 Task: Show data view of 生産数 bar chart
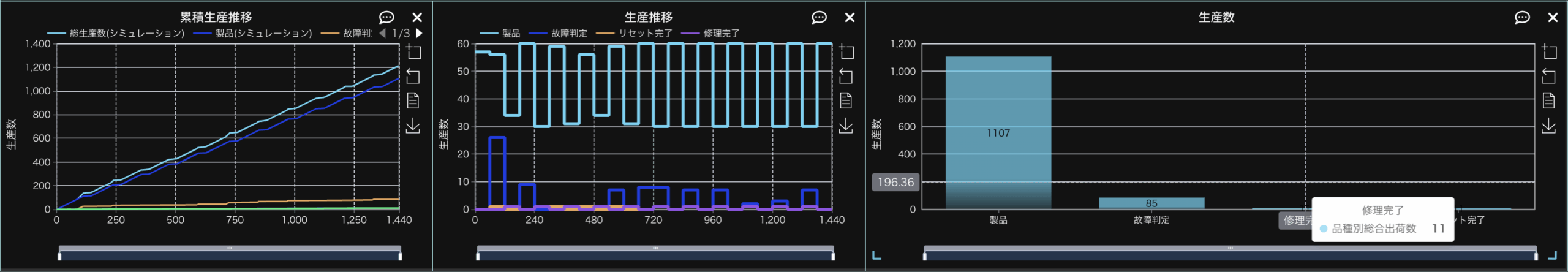point(1548,100)
